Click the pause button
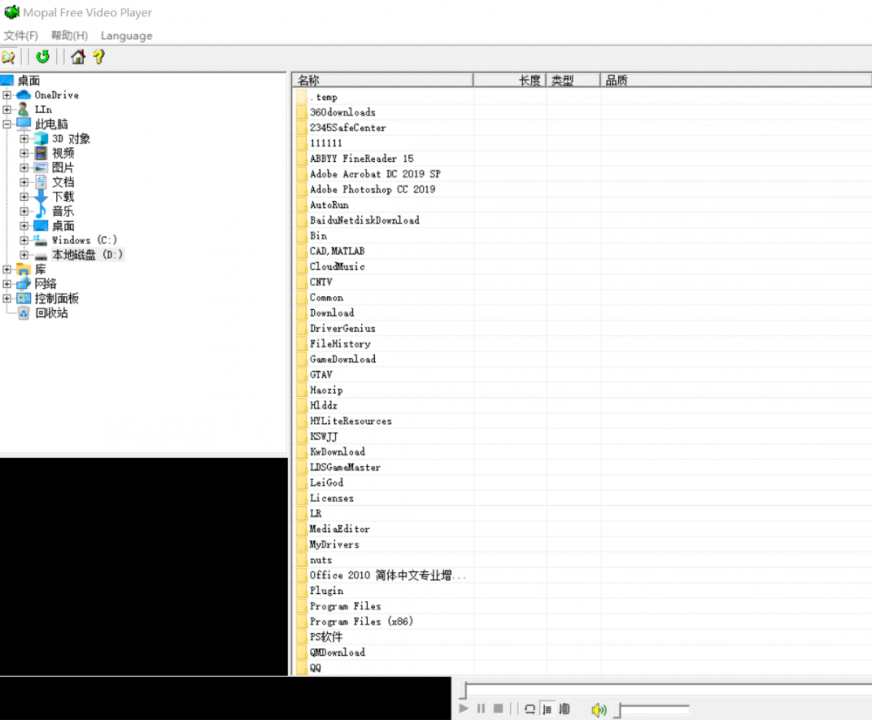Image resolution: width=872 pixels, height=720 pixels. coord(481,708)
